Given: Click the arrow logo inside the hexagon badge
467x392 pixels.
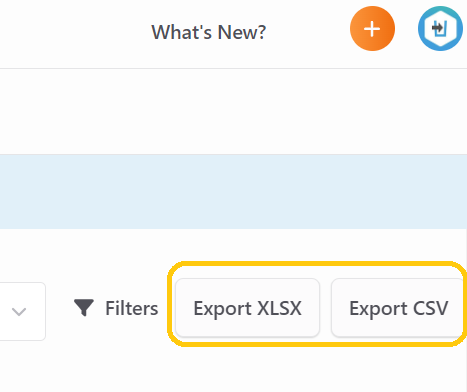Looking at the screenshot, I should (439, 29).
